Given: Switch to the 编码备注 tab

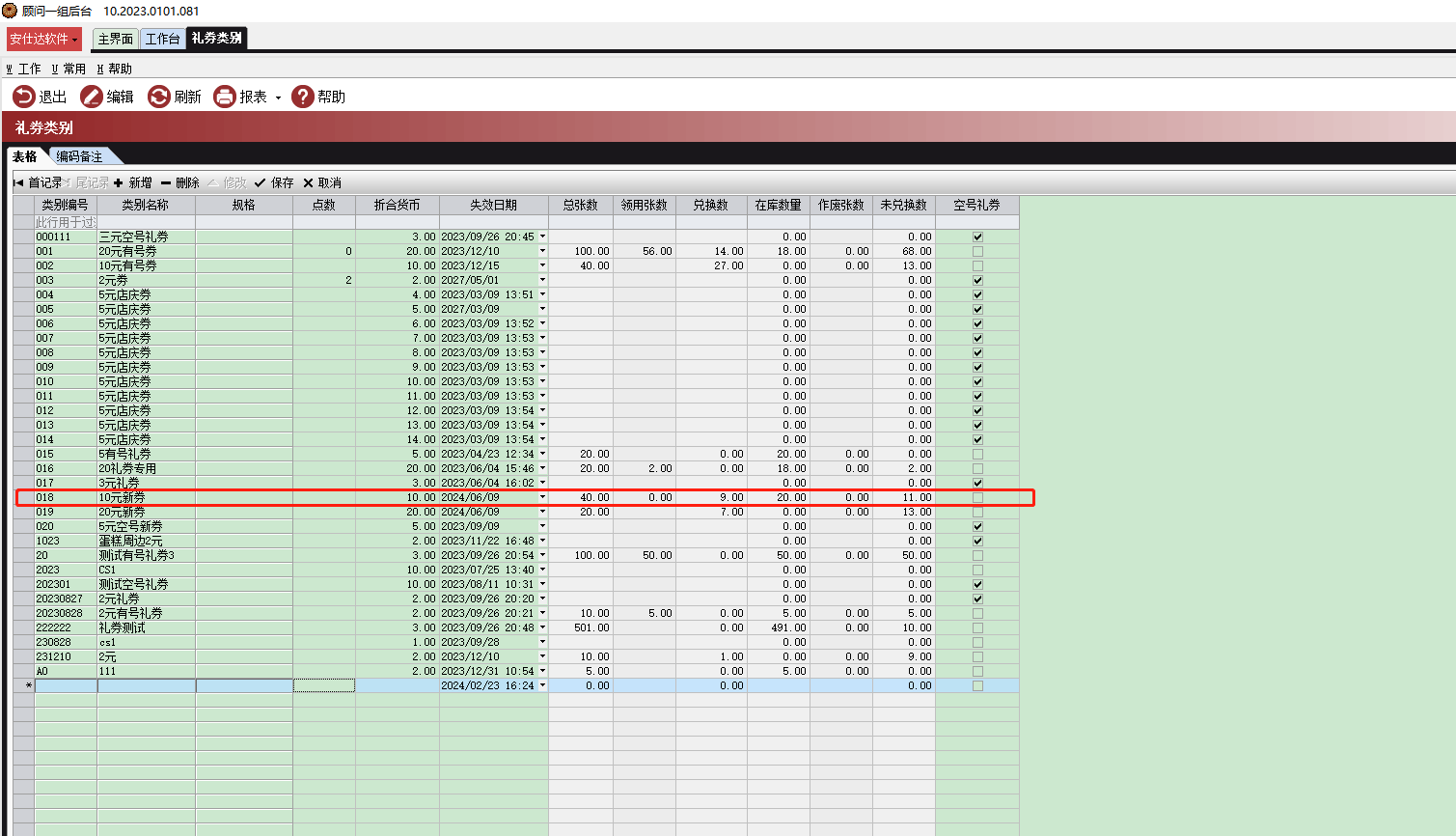Looking at the screenshot, I should click(x=80, y=156).
